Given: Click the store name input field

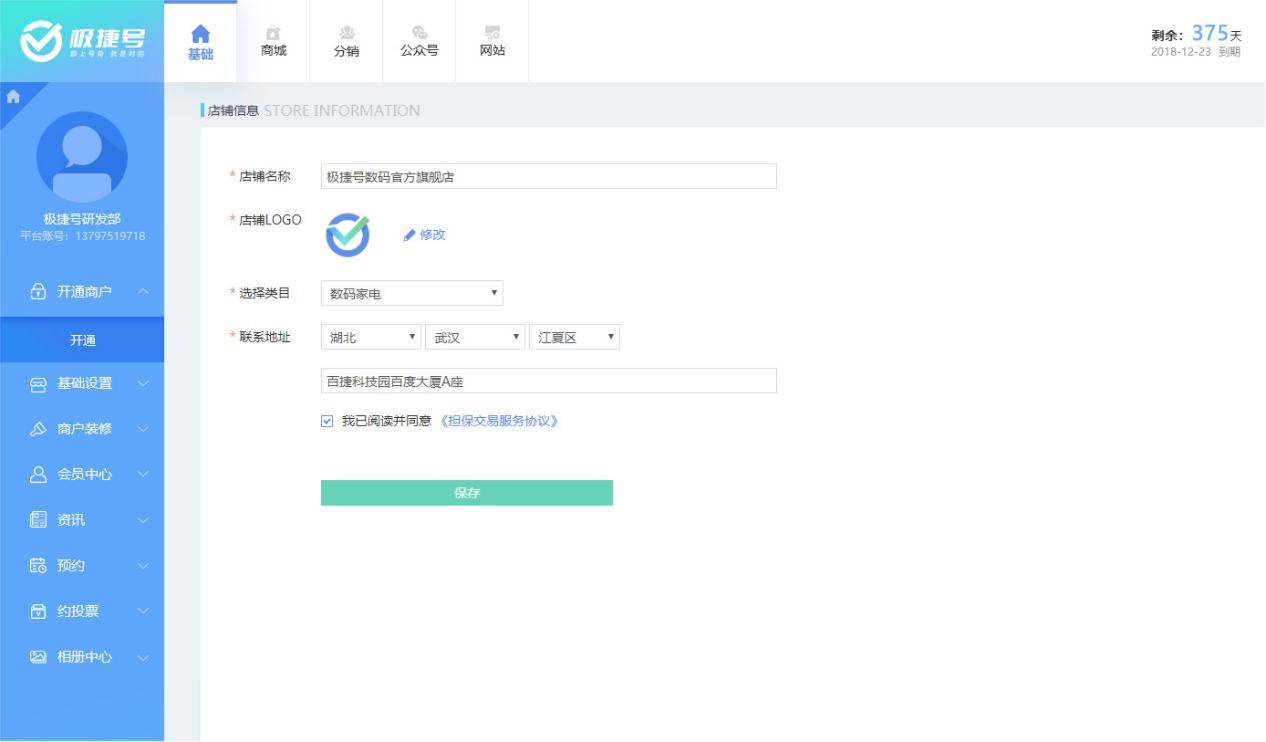Looking at the screenshot, I should (548, 176).
